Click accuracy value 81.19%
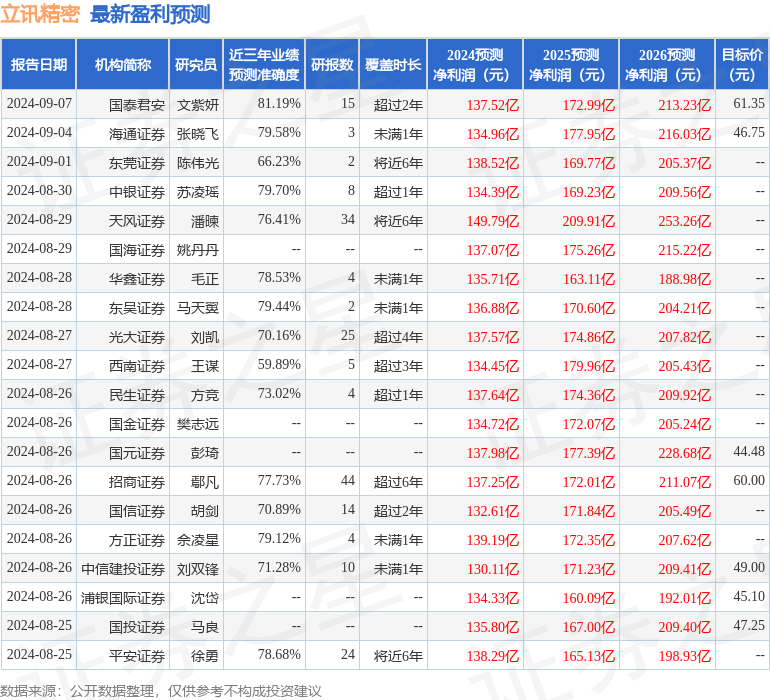 coord(279,104)
